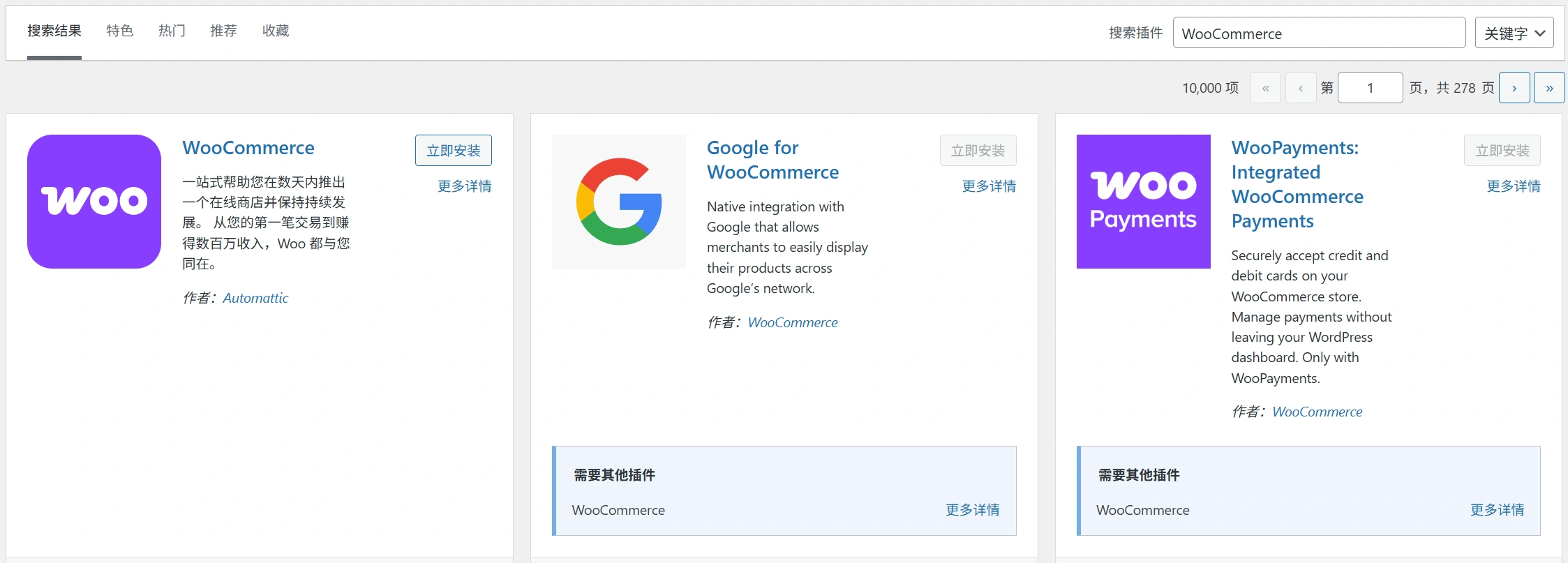Click the disabled first page arrow

[1265, 88]
